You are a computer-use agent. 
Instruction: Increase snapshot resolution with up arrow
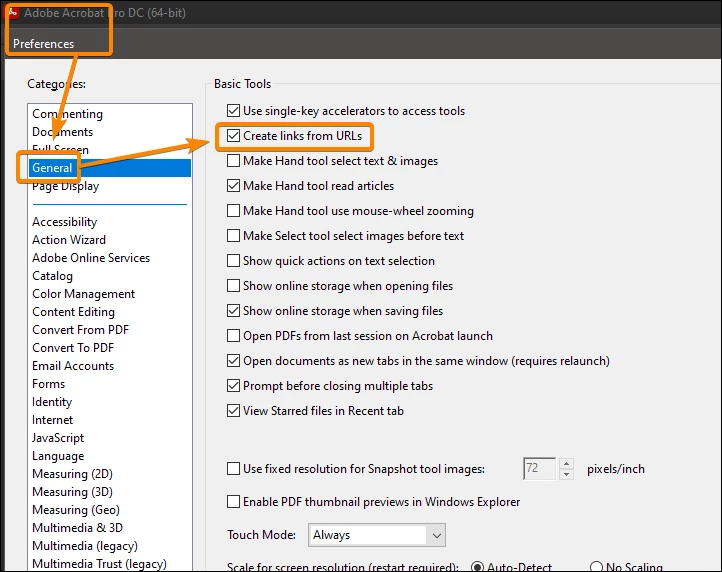[x=566, y=463]
